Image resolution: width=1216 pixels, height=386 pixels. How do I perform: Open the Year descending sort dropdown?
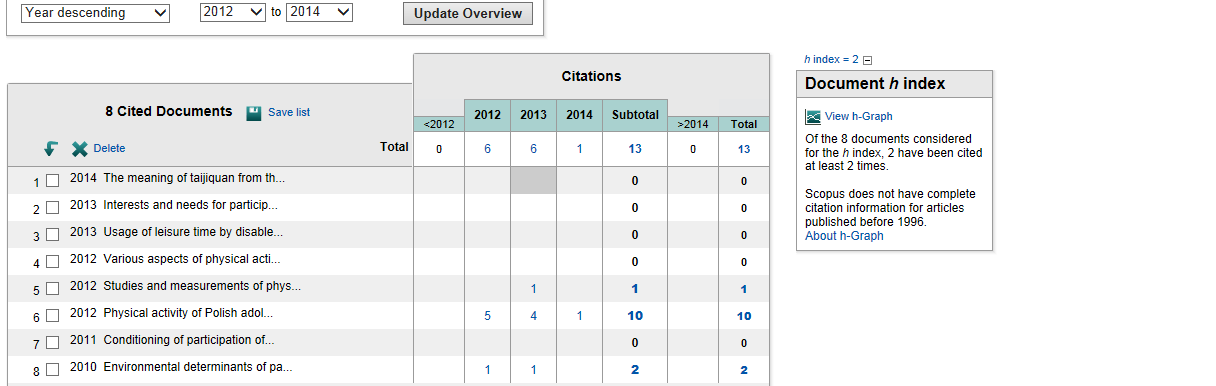pyautogui.click(x=96, y=13)
